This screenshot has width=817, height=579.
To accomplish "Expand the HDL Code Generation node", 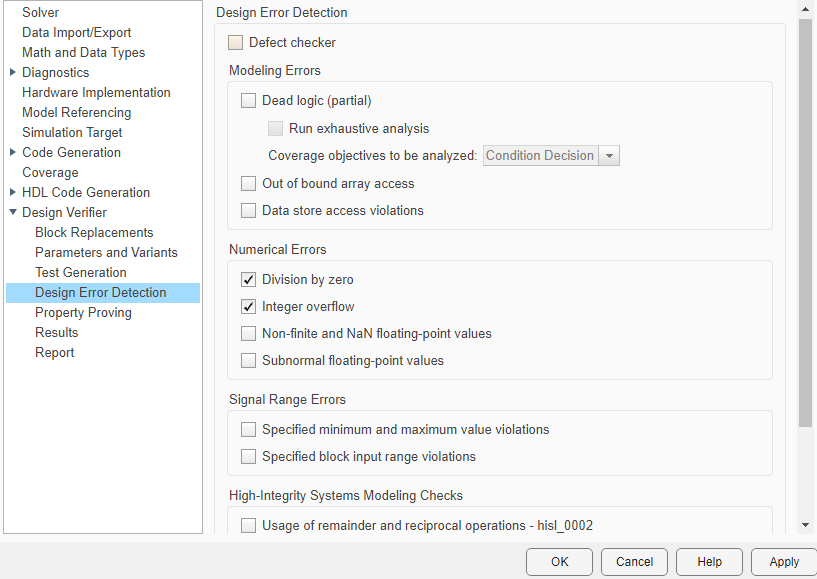I will point(10,192).
